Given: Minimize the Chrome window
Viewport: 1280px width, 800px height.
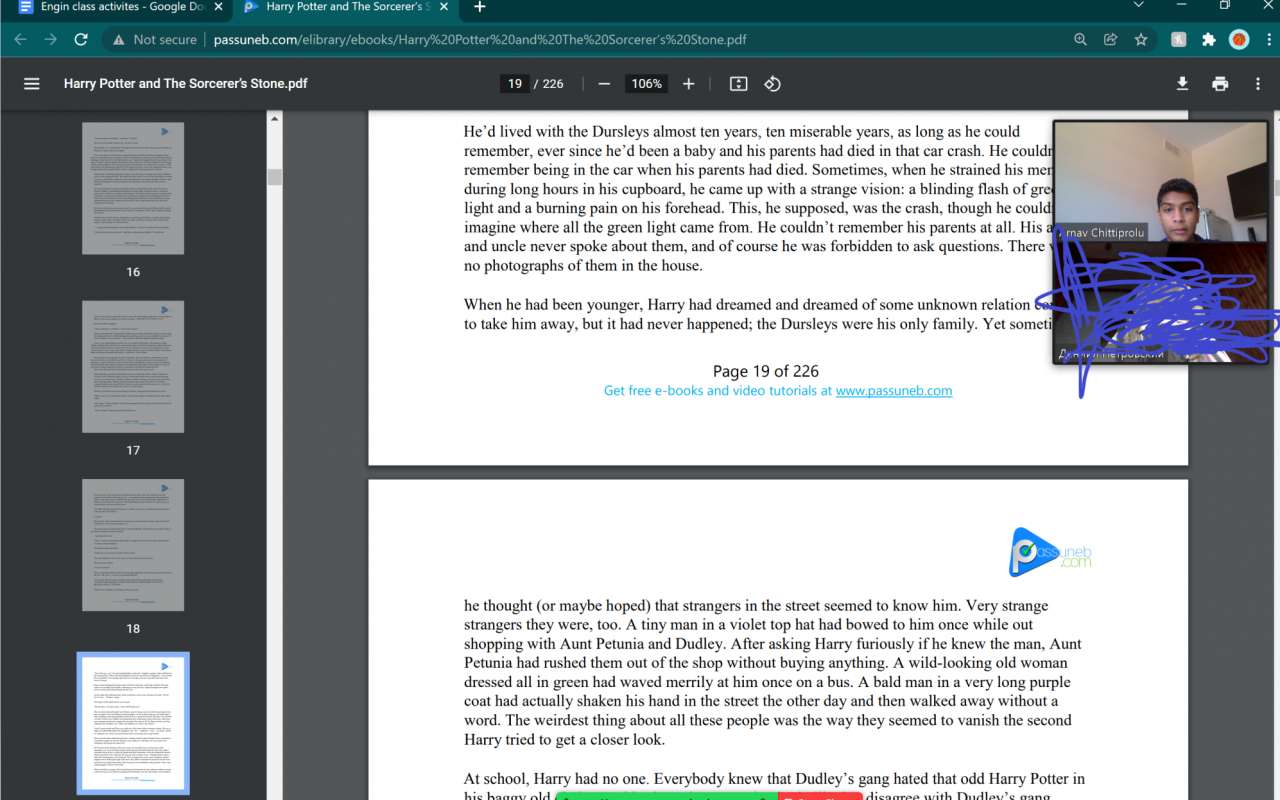Looking at the screenshot, I should coord(1181,6).
